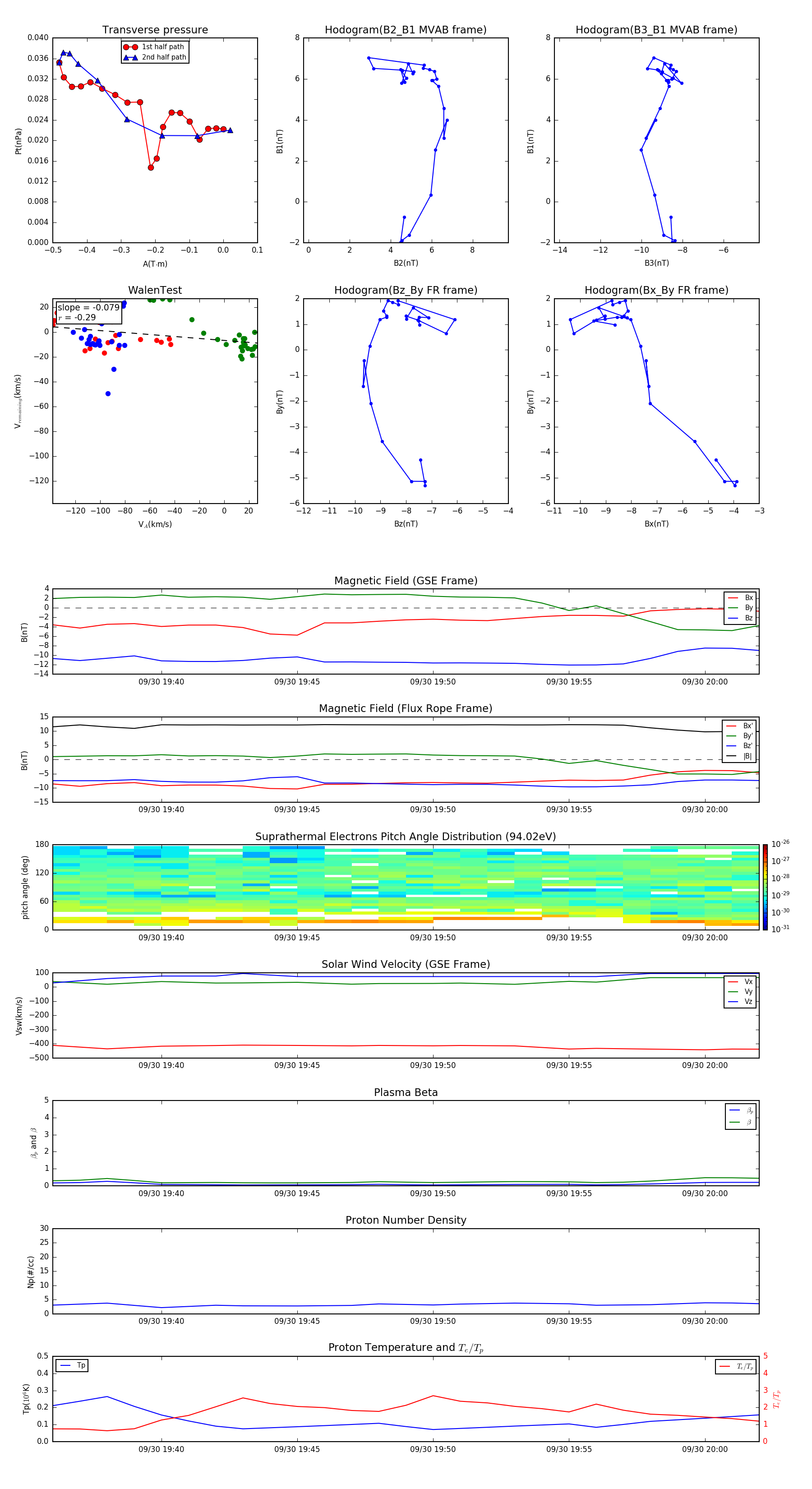Click 'Bz(nT)' x-axis label

click(406, 524)
